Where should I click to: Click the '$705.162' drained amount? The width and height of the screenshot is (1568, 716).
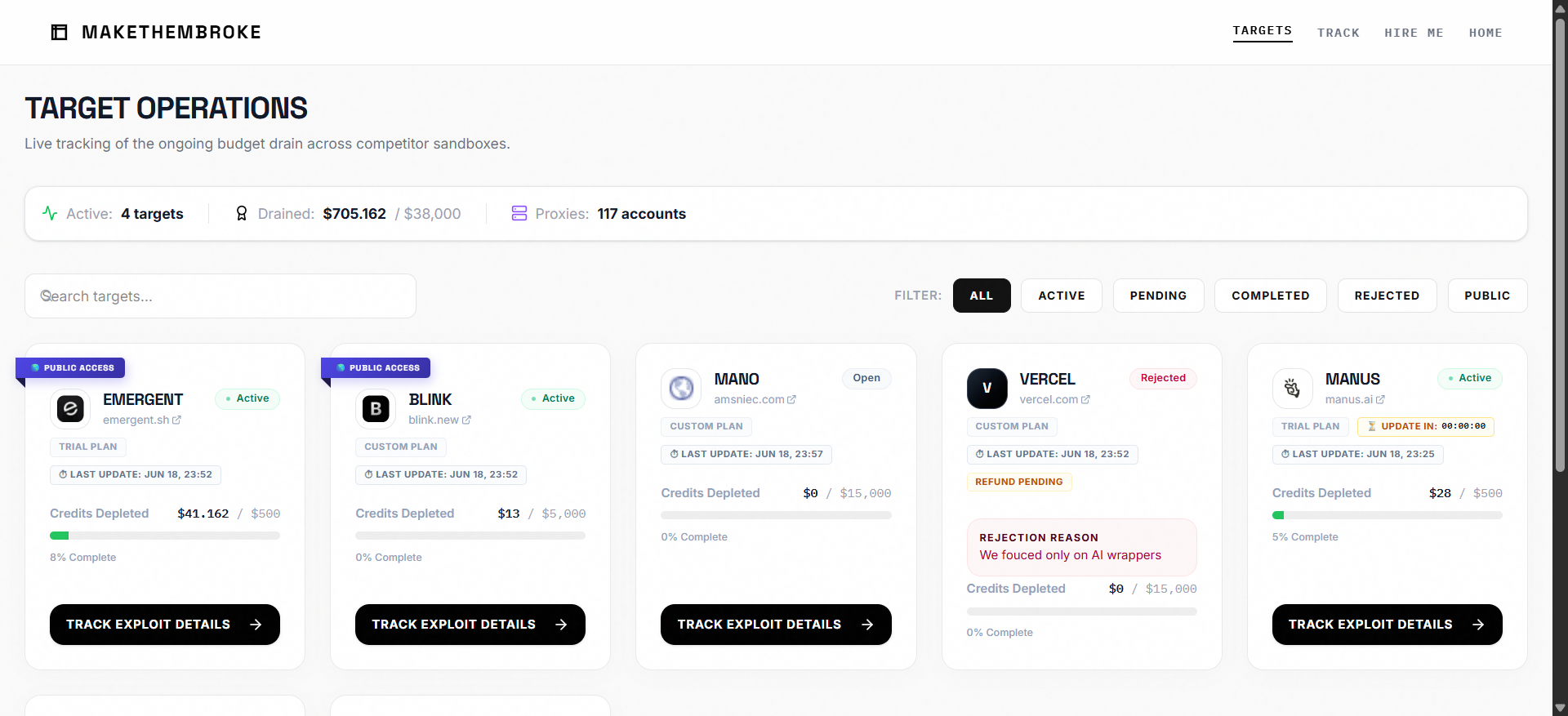pos(354,214)
